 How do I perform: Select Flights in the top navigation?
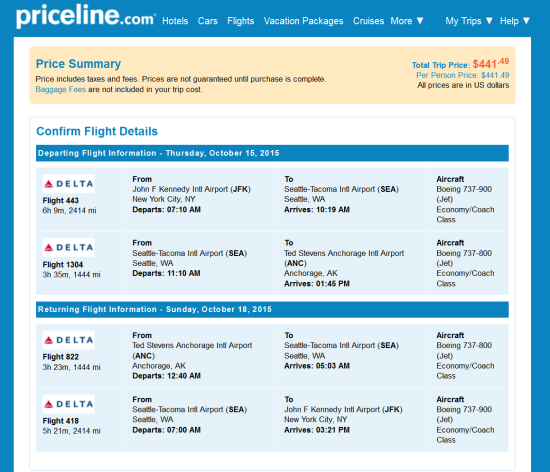click(x=241, y=21)
